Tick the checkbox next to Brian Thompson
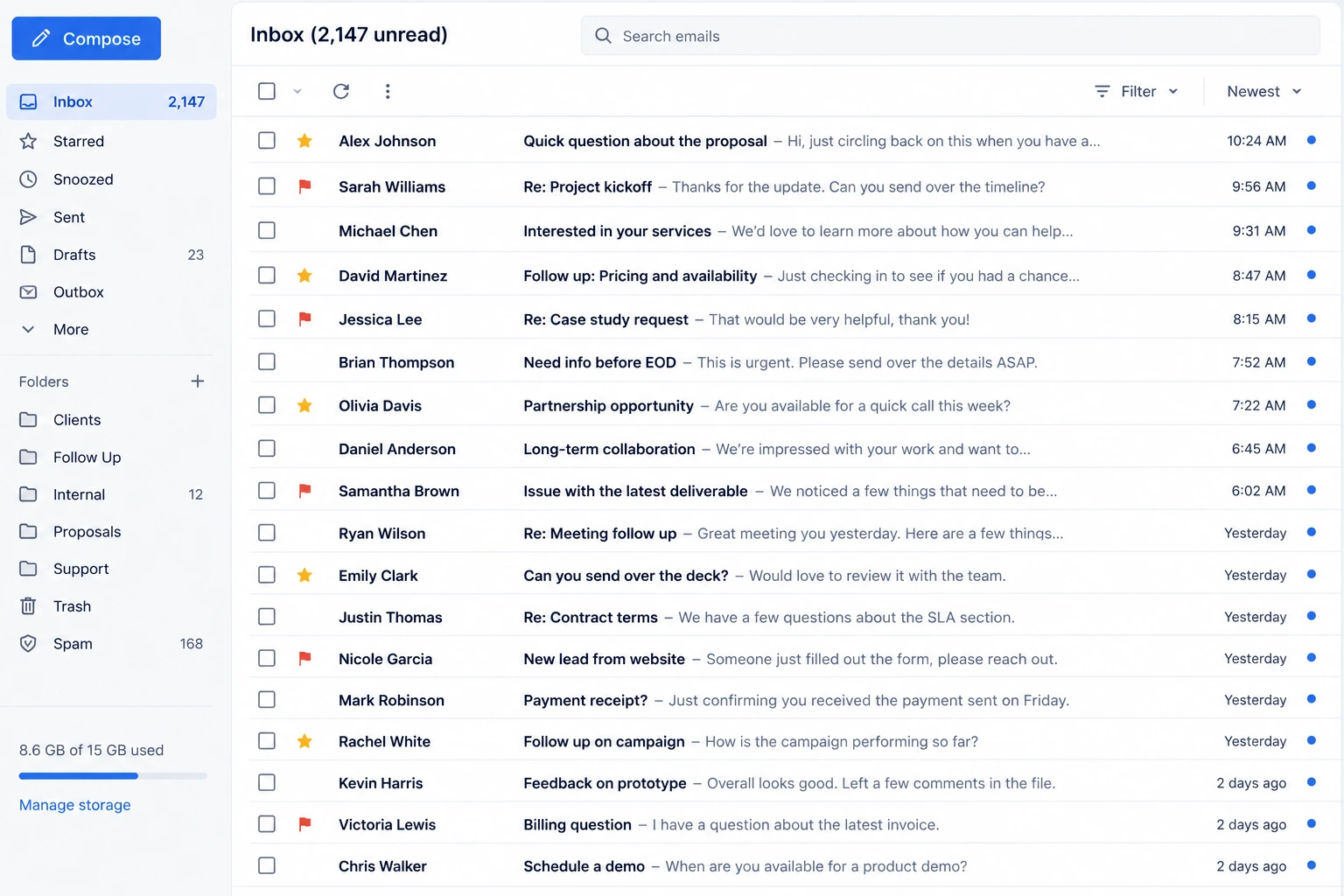The width and height of the screenshot is (1344, 896). point(267,361)
